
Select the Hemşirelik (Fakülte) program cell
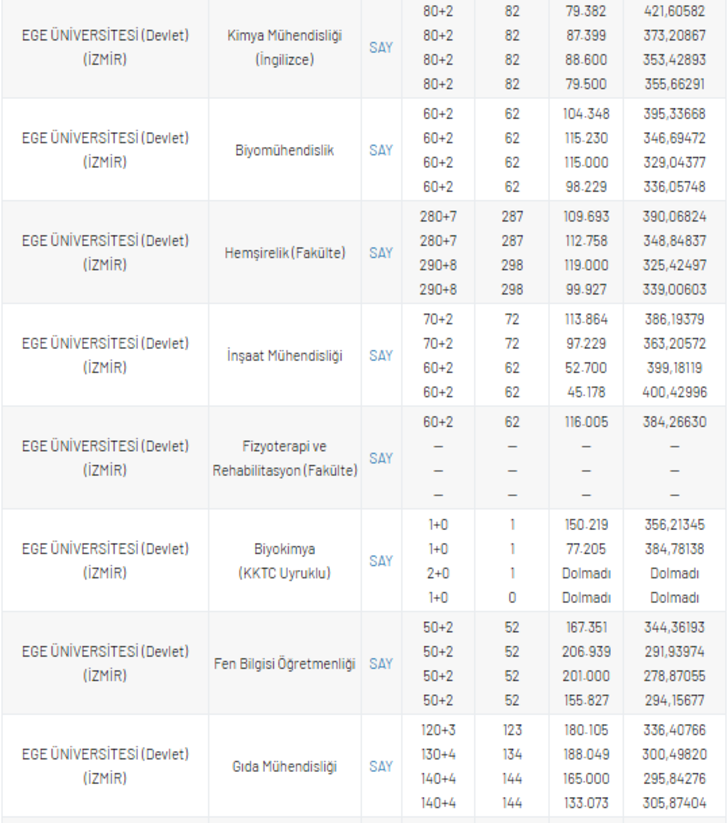coord(285,253)
